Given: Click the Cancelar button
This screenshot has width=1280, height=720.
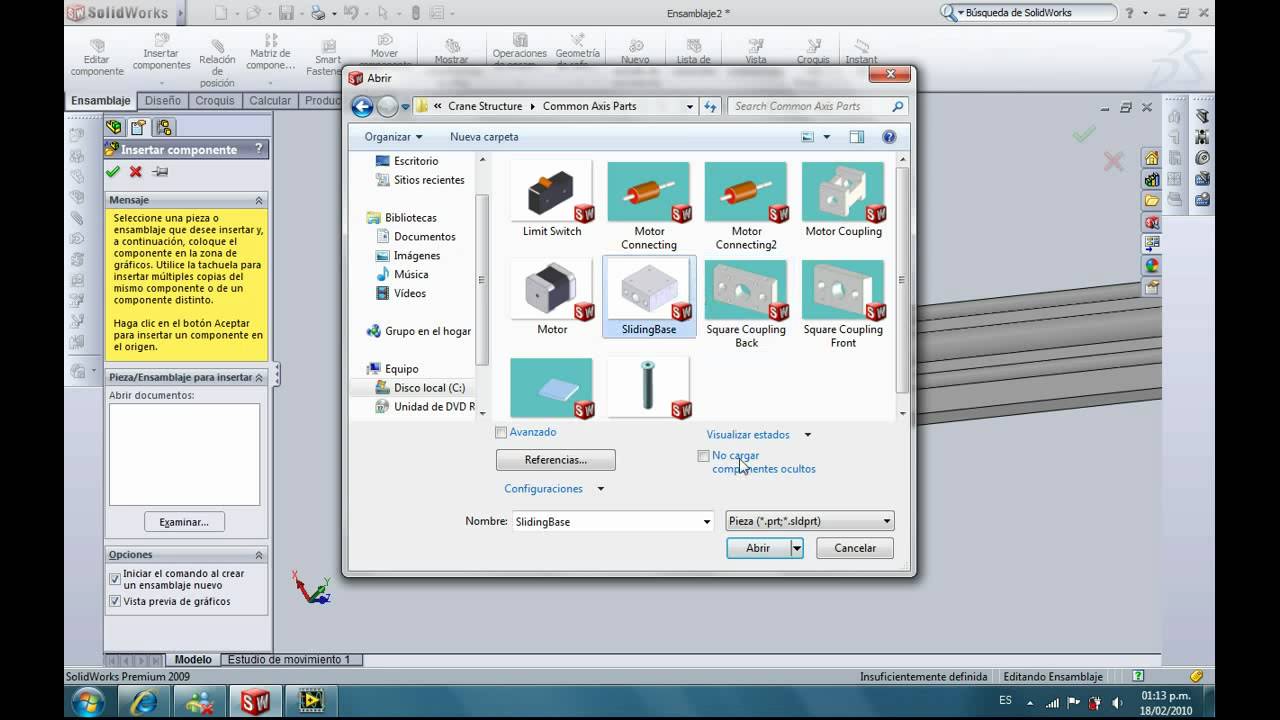Looking at the screenshot, I should pos(855,548).
